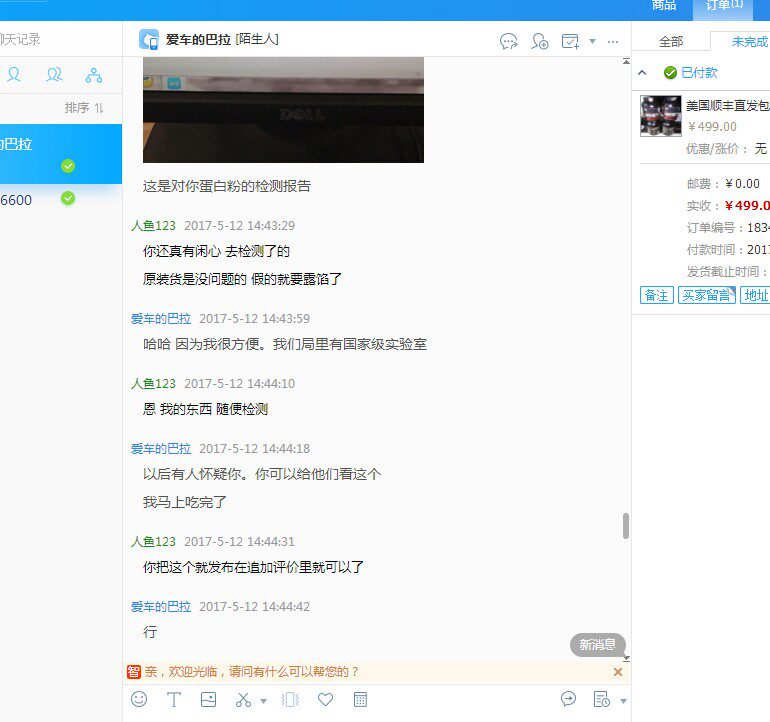Viewport: 770px width, 722px height.
Task: Click the chat scrollbar thumb
Action: (x=626, y=526)
